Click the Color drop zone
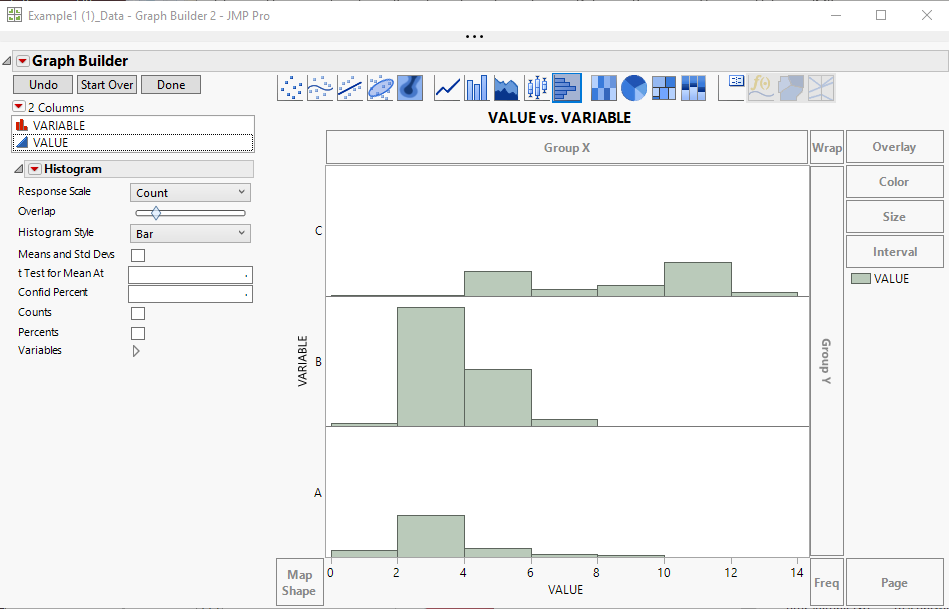The image size is (949, 609). [x=895, y=182]
